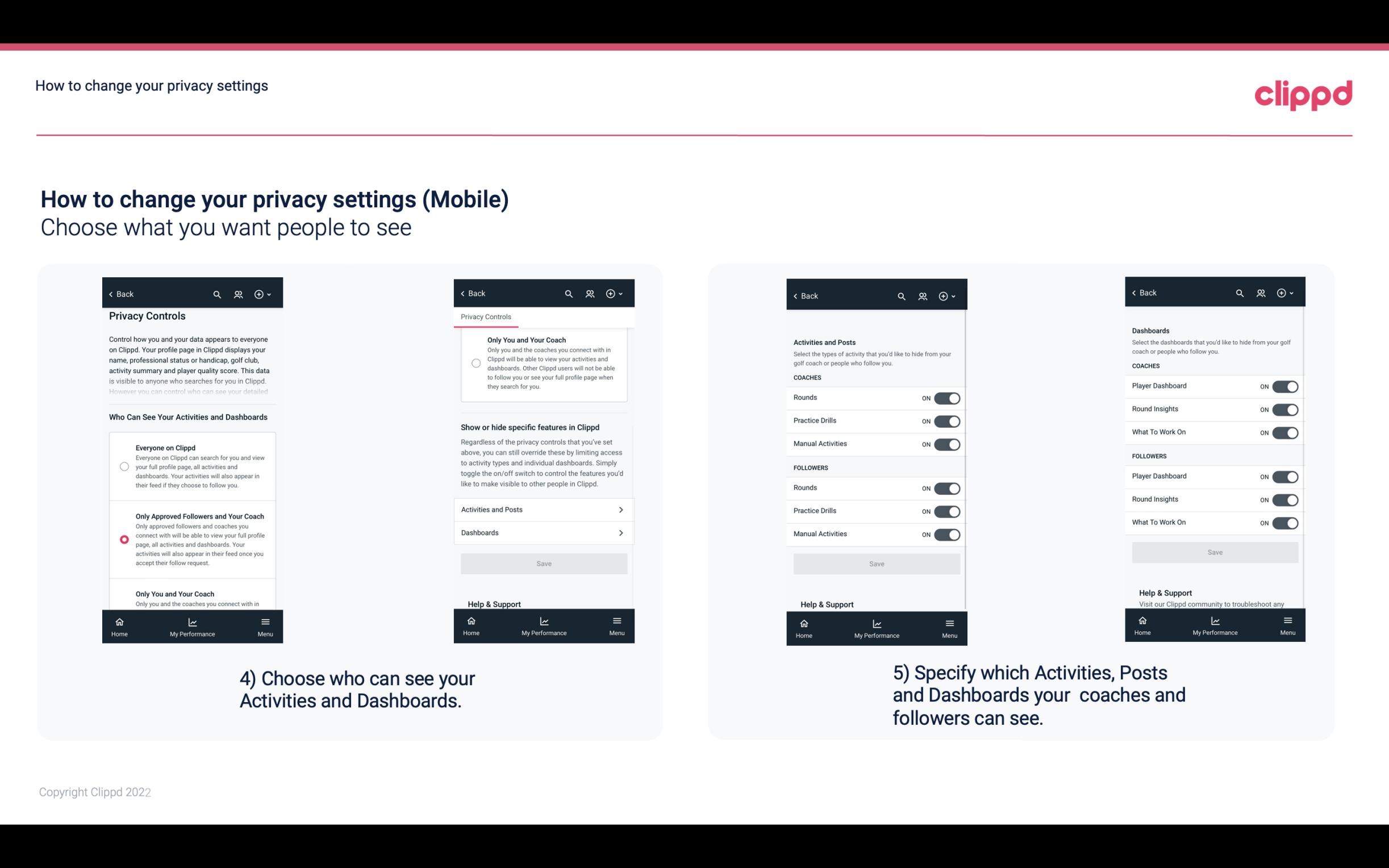Click Save button on Dashboards screen
The height and width of the screenshot is (868, 1389).
[1215, 552]
